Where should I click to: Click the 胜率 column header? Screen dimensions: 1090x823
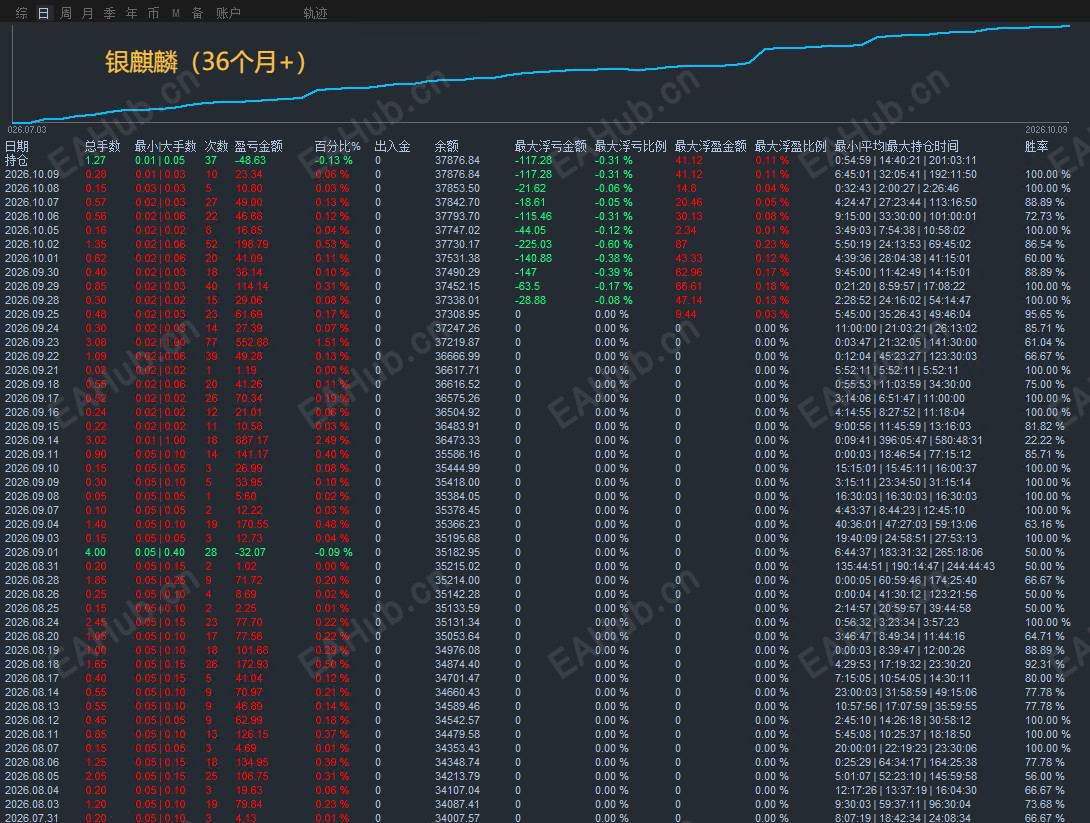(x=1036, y=146)
